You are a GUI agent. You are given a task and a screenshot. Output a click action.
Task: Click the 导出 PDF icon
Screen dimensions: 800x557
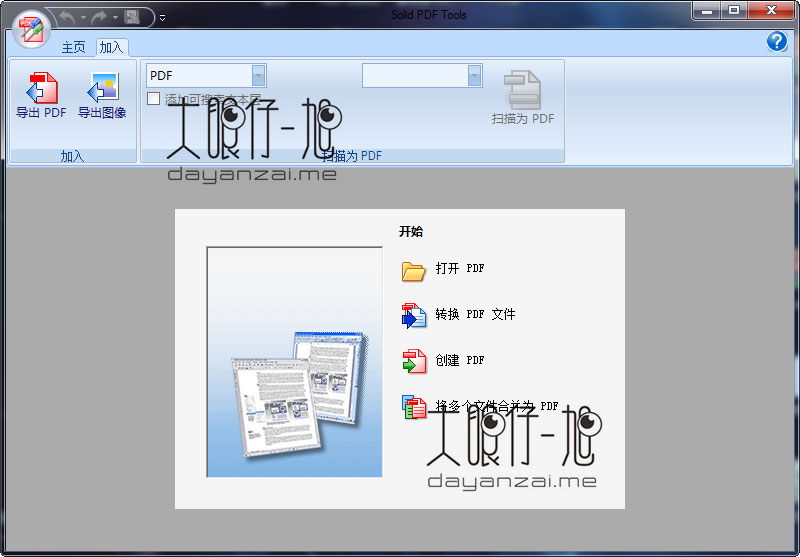(x=41, y=88)
